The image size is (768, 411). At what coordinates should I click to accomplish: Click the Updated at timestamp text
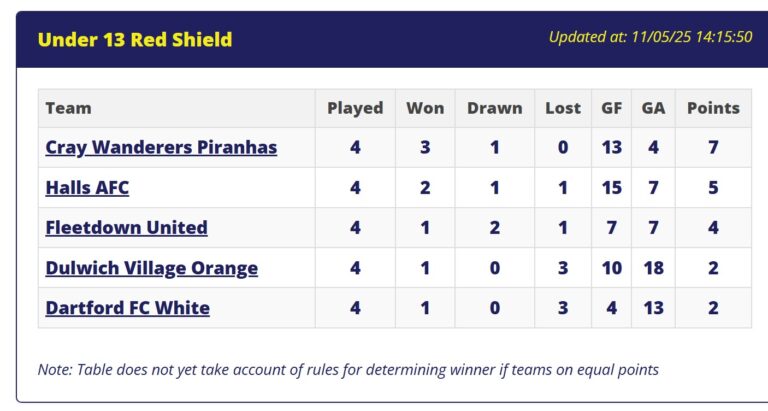coord(650,37)
